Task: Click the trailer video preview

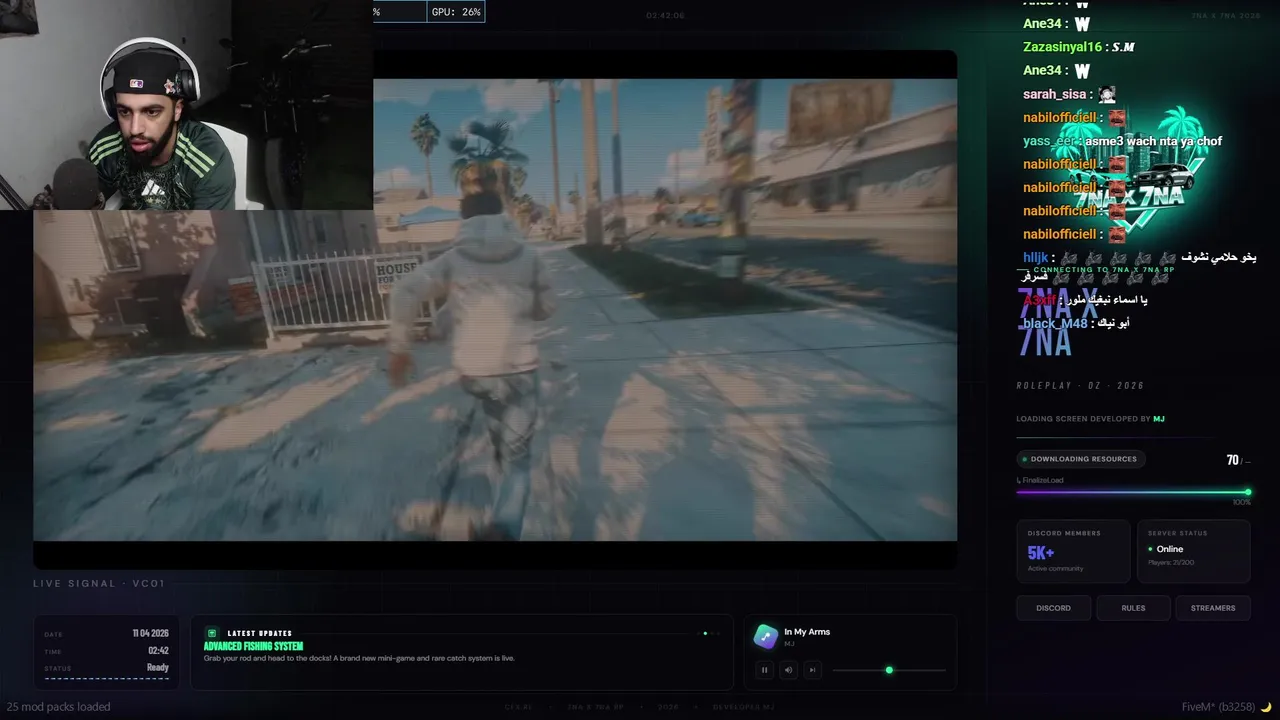Action: [x=495, y=310]
